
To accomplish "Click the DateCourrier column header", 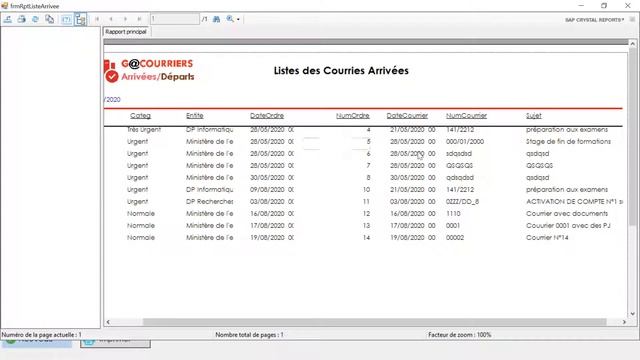I will (407, 116).
